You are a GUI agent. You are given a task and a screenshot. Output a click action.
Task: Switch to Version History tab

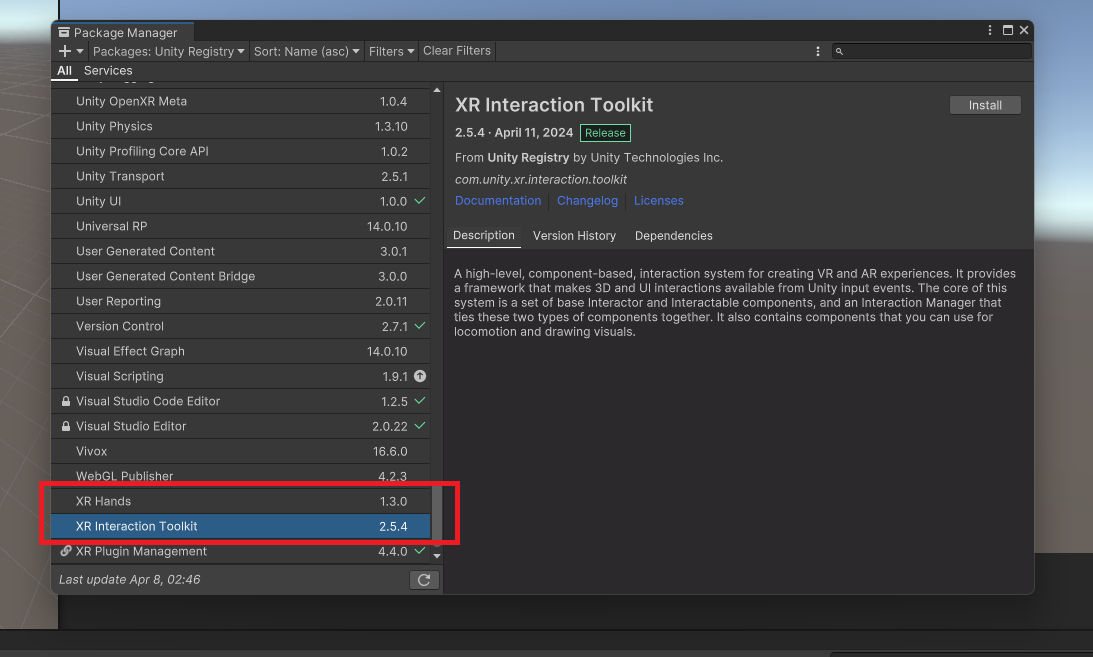click(x=574, y=235)
